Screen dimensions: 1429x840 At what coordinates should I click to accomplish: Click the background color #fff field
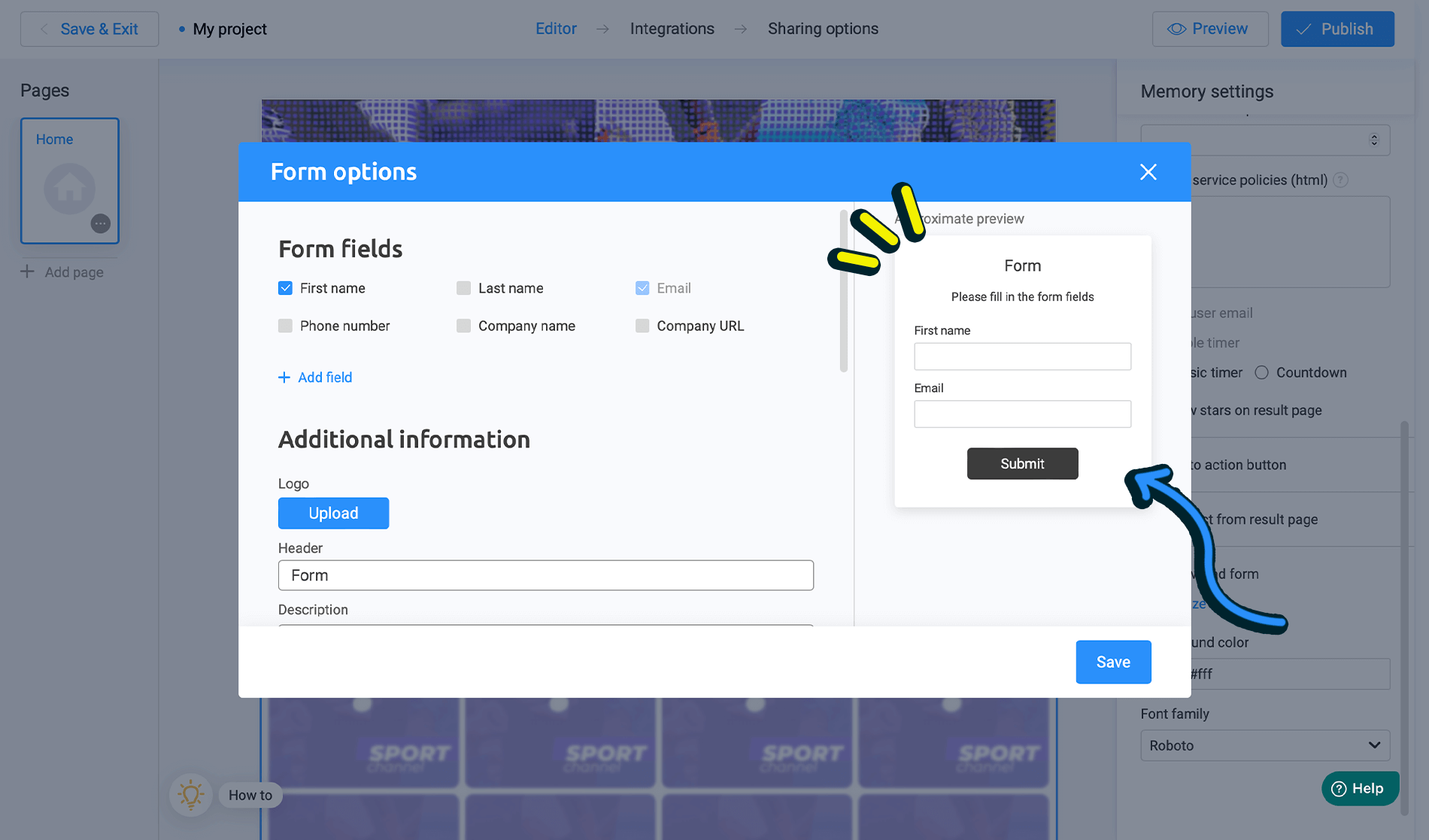(x=1289, y=674)
